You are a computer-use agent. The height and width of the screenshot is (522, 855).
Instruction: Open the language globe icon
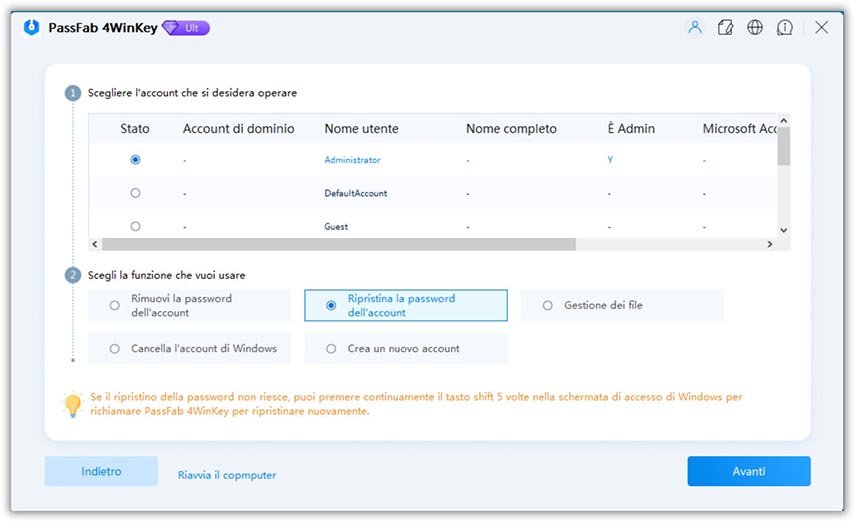[x=755, y=28]
